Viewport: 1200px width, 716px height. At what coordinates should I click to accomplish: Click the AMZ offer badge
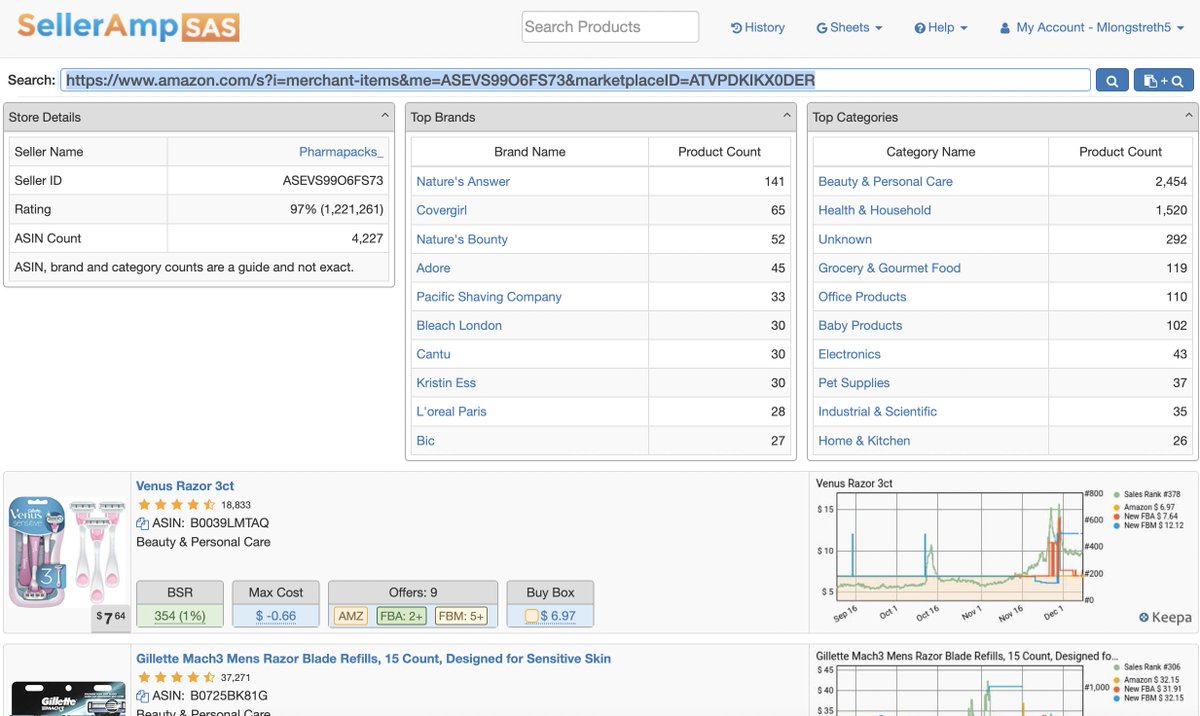click(x=351, y=616)
